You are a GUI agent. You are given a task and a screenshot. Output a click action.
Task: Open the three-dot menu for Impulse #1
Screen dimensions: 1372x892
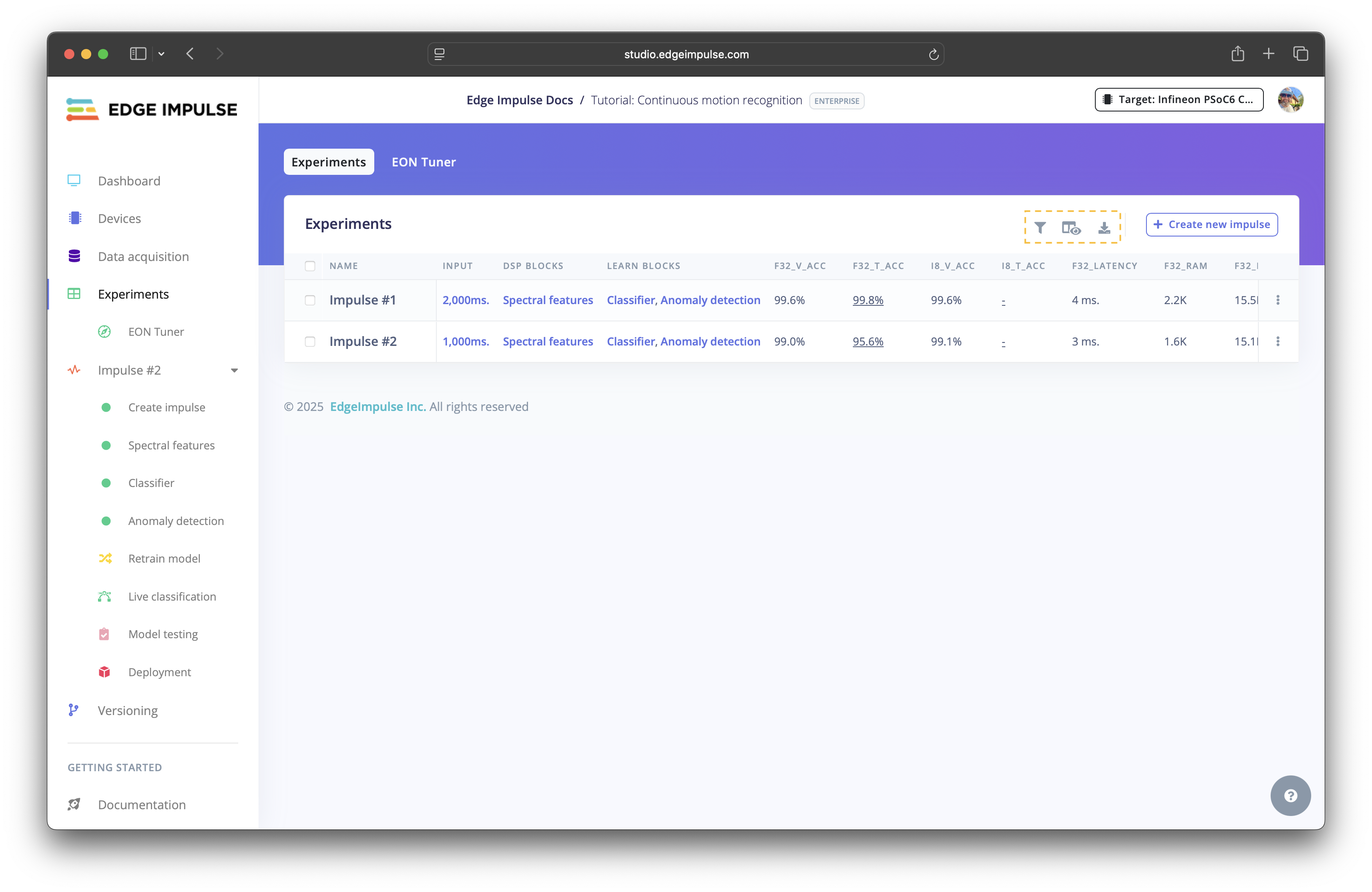[x=1278, y=300]
